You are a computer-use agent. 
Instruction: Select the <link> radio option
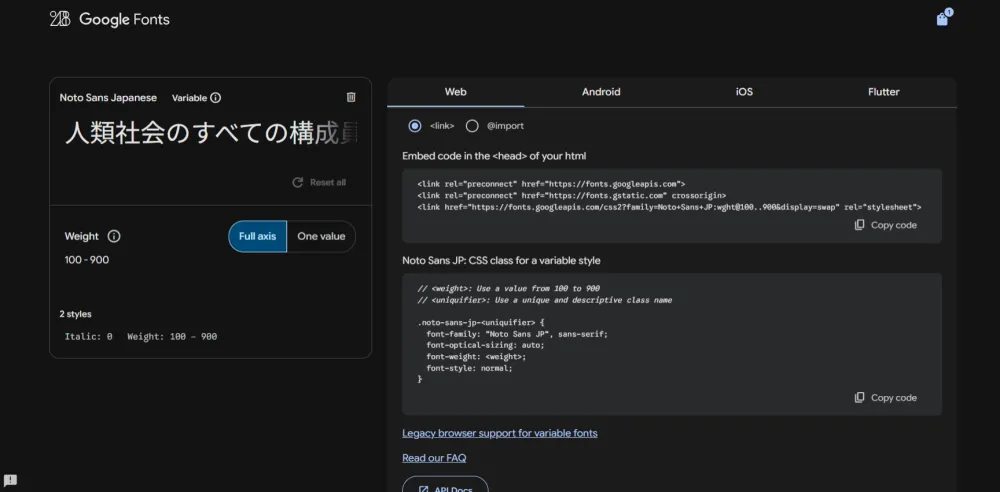[415, 126]
